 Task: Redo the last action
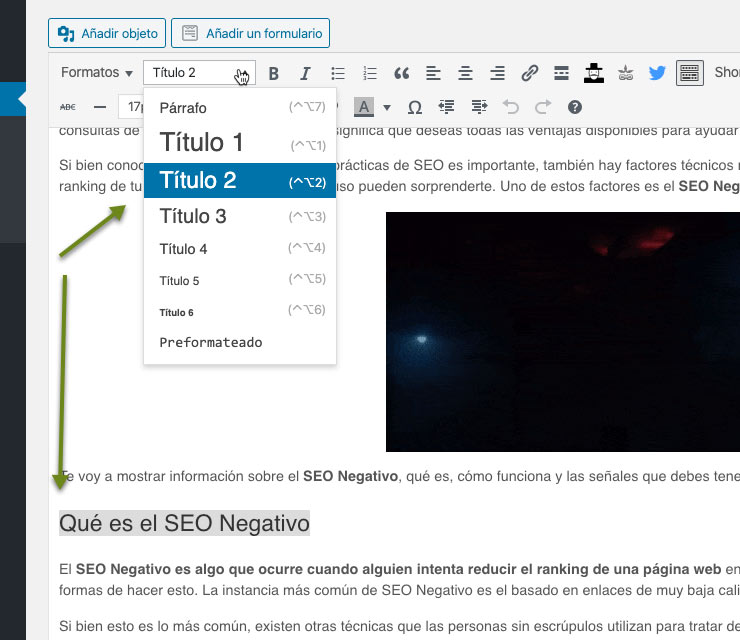coord(543,107)
